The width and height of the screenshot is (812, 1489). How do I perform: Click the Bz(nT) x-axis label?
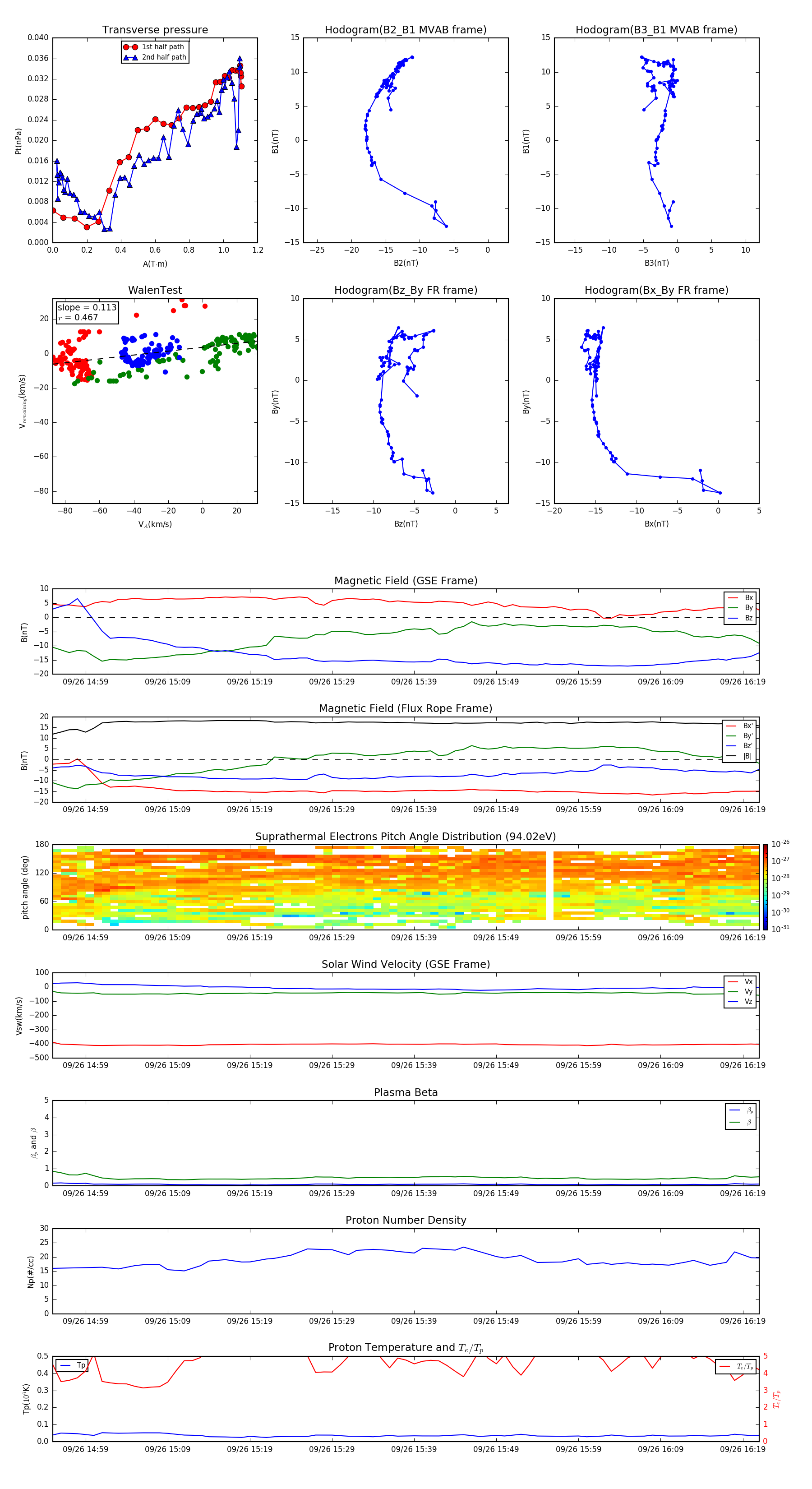406,524
